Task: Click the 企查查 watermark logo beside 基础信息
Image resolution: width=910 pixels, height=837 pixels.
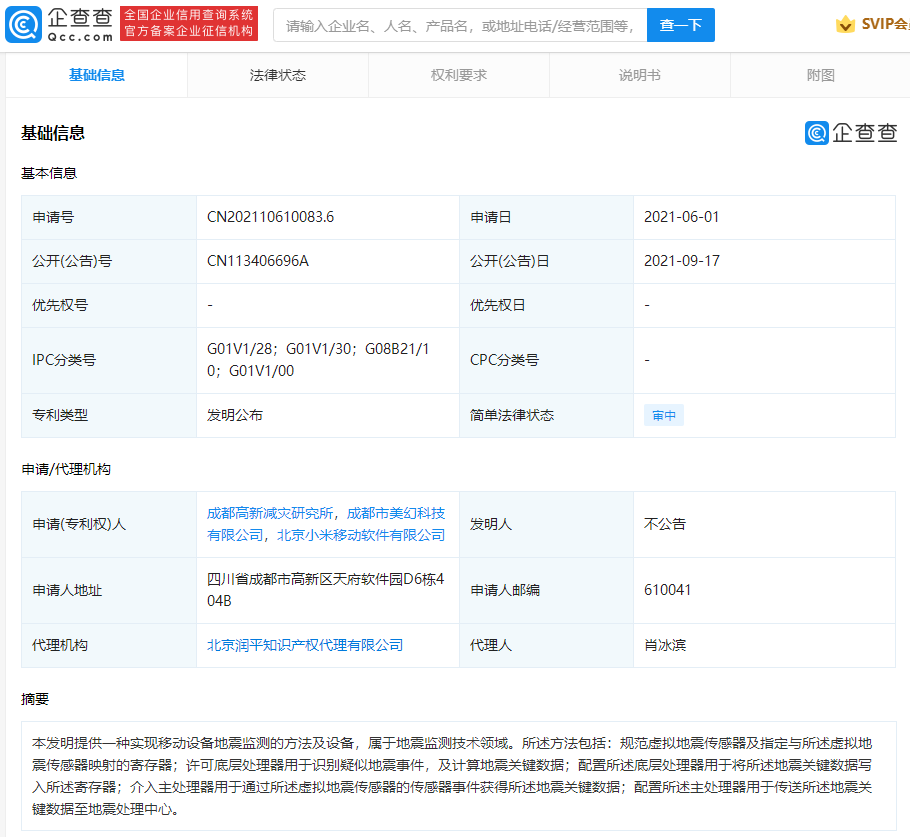Action: [x=850, y=132]
